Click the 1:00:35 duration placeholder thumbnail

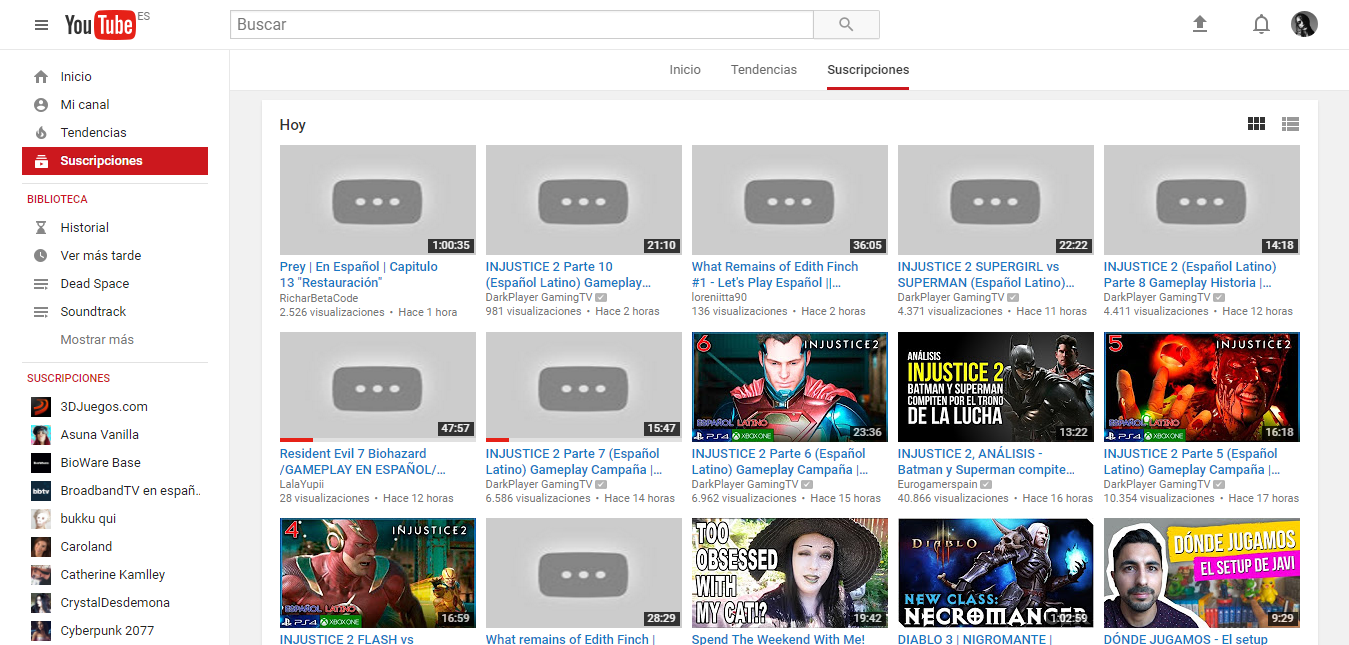click(378, 200)
